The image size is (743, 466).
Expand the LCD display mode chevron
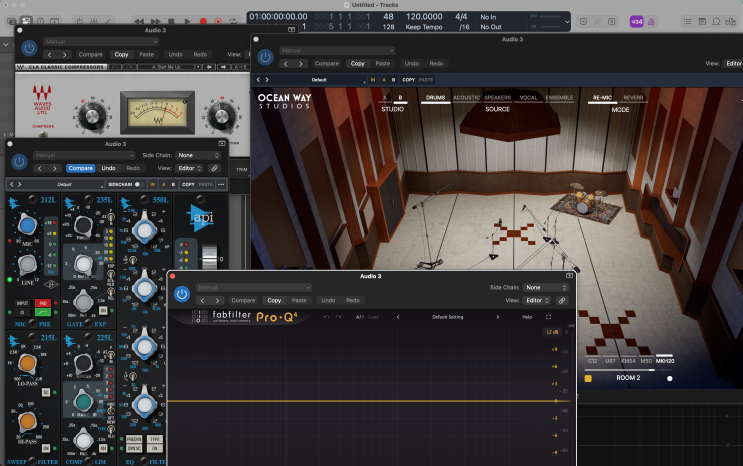pos(567,22)
